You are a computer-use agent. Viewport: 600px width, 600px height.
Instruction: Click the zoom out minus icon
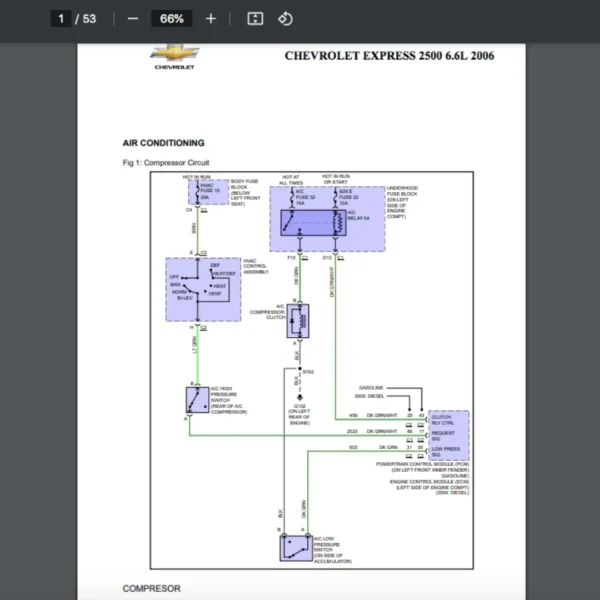pyautogui.click(x=133, y=19)
